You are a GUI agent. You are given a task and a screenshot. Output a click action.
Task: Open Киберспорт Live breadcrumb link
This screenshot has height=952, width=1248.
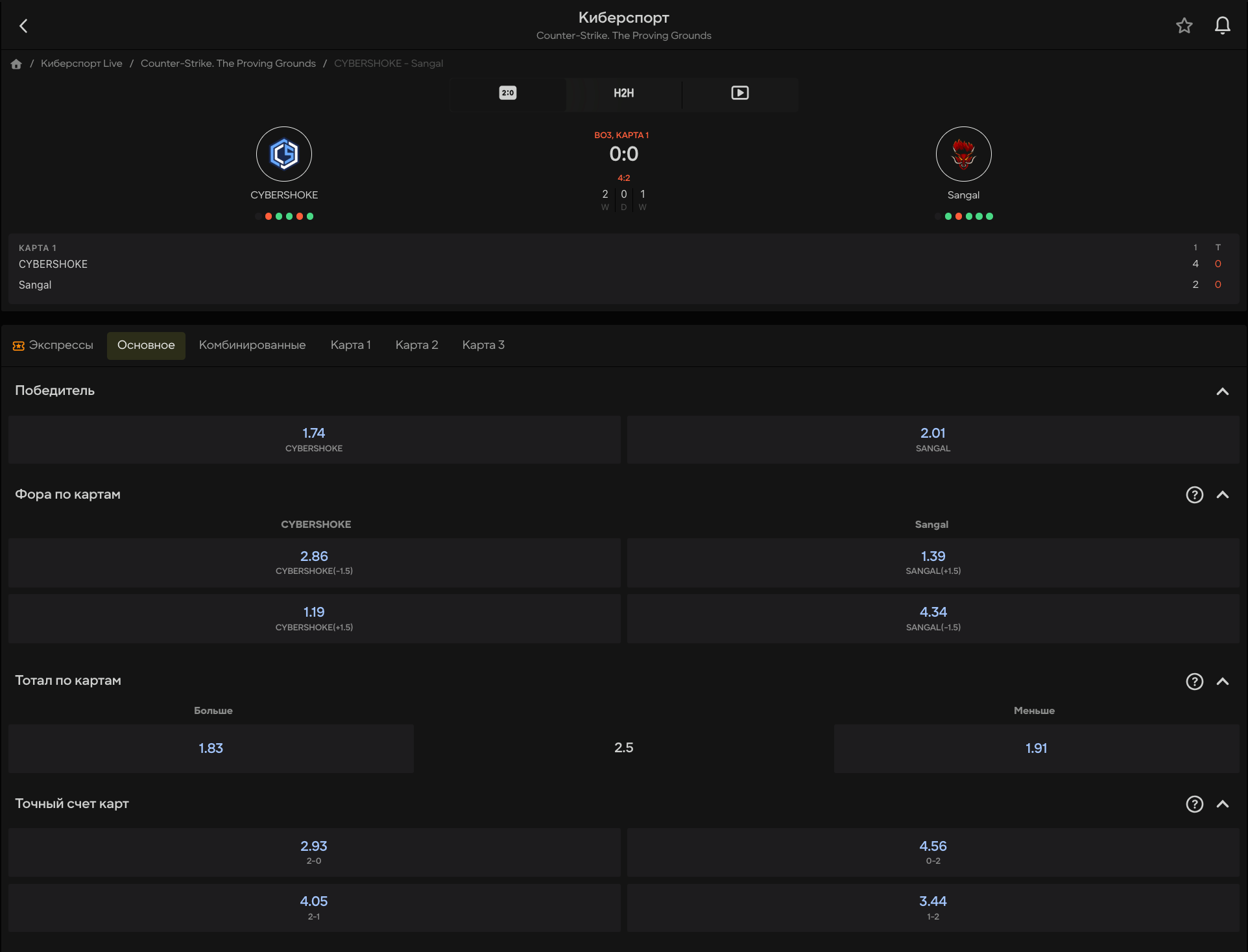click(81, 64)
